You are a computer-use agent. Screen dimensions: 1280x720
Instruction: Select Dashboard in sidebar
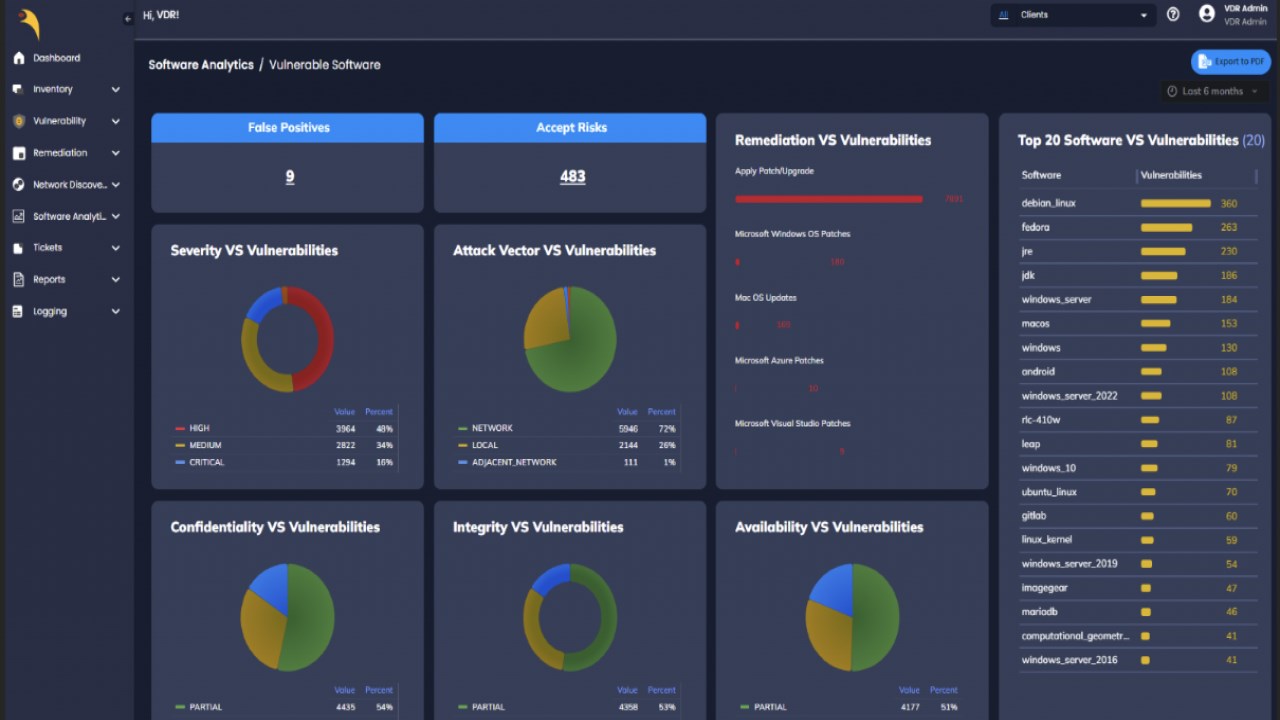point(57,58)
